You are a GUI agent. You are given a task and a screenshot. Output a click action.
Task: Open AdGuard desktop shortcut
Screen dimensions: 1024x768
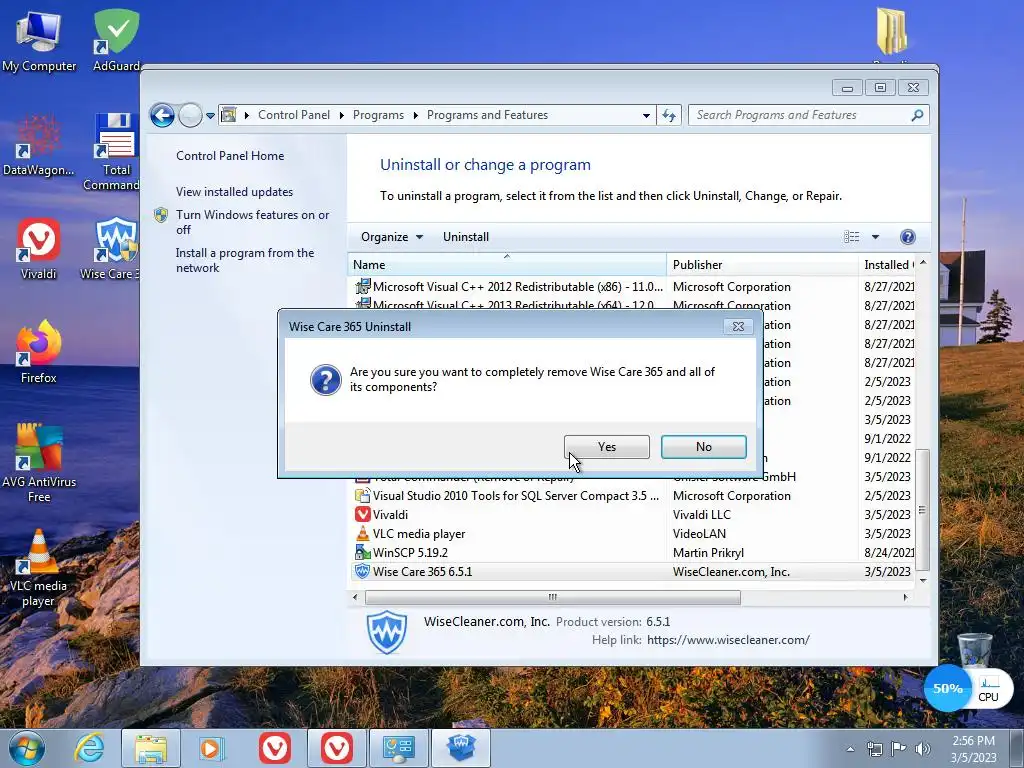(x=116, y=40)
